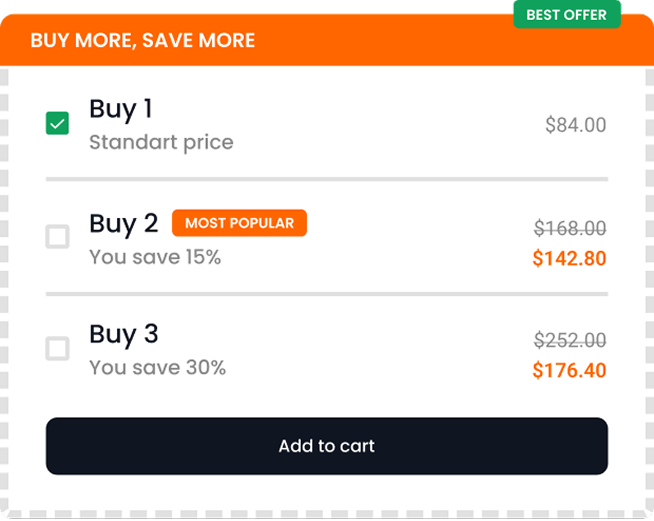This screenshot has height=521, width=654.
Task: Click the orange MOST POPULAR badge
Action: [x=239, y=223]
